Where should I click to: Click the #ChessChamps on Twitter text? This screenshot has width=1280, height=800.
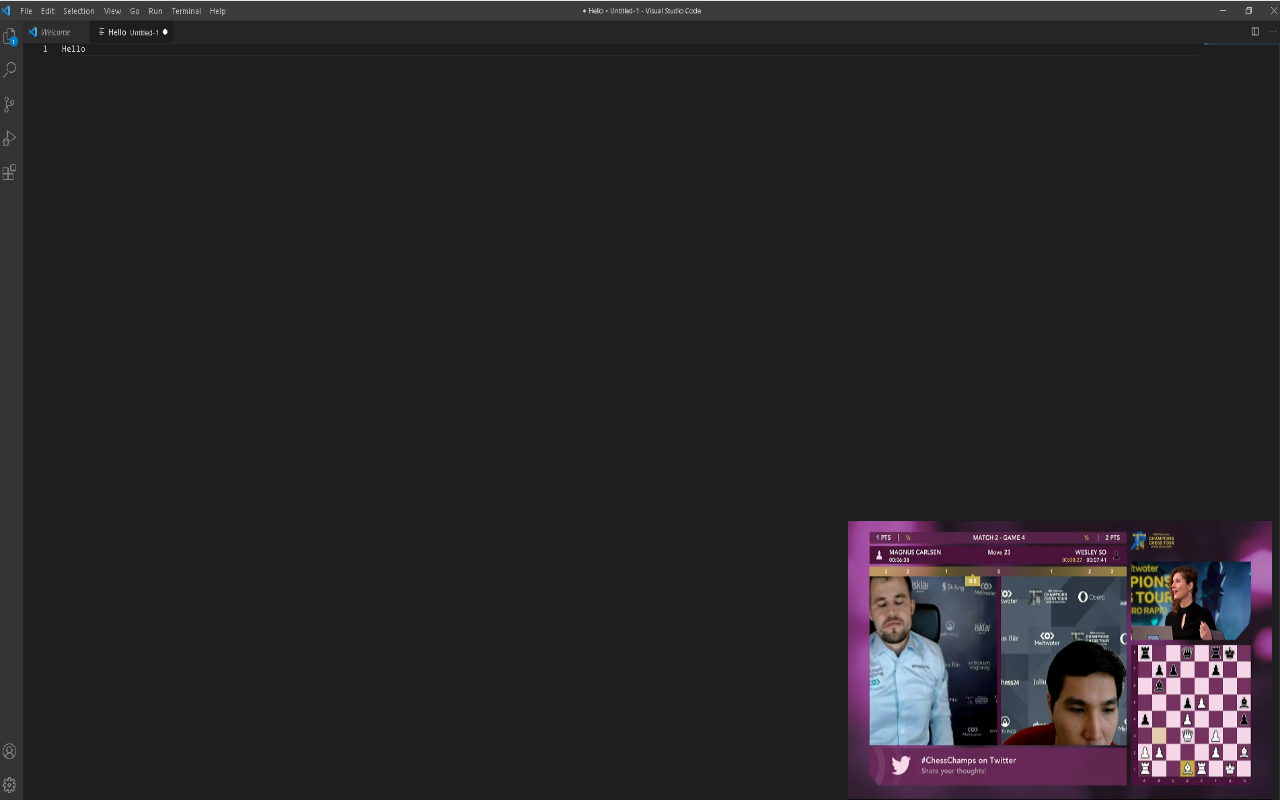click(968, 760)
